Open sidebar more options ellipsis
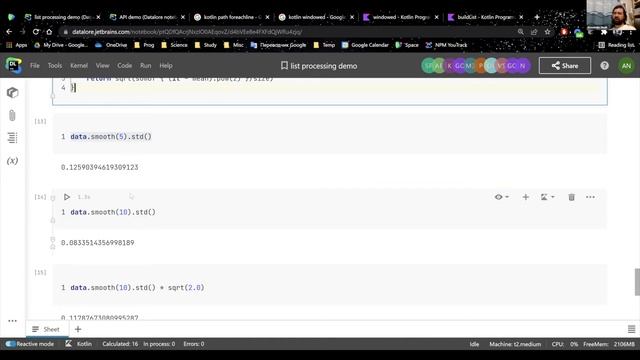The image size is (640, 360). pos(12,321)
